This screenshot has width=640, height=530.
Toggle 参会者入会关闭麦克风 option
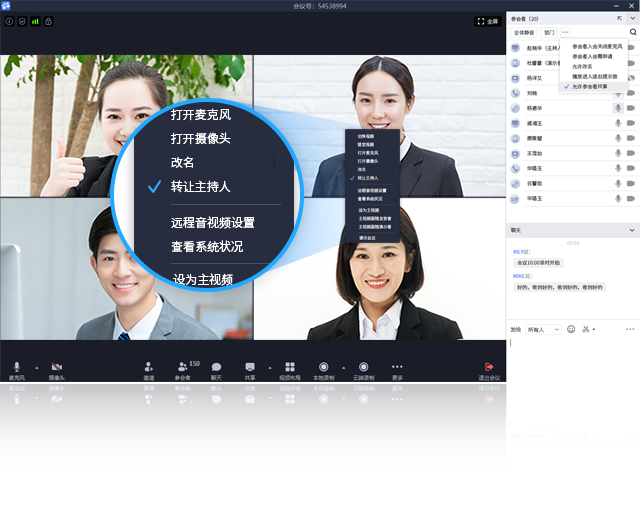click(597, 47)
